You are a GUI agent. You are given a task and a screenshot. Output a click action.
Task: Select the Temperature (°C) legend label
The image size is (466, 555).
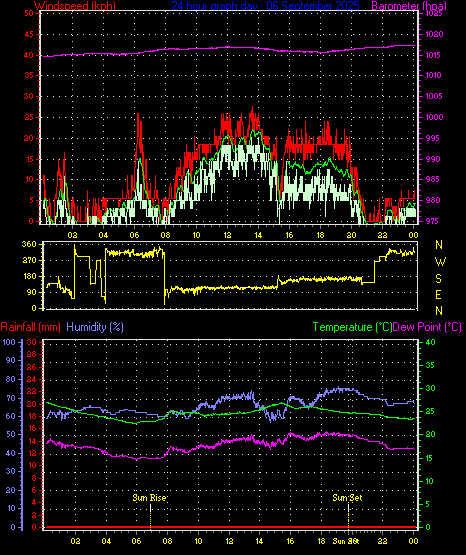click(352, 327)
